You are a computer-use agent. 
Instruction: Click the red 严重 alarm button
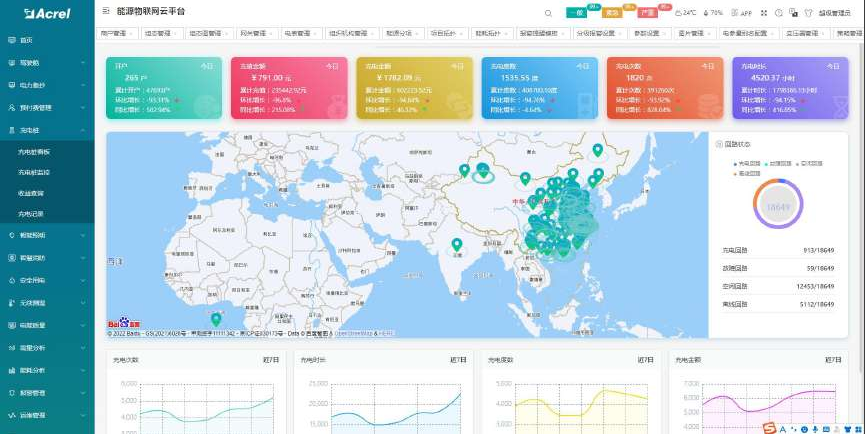point(647,13)
